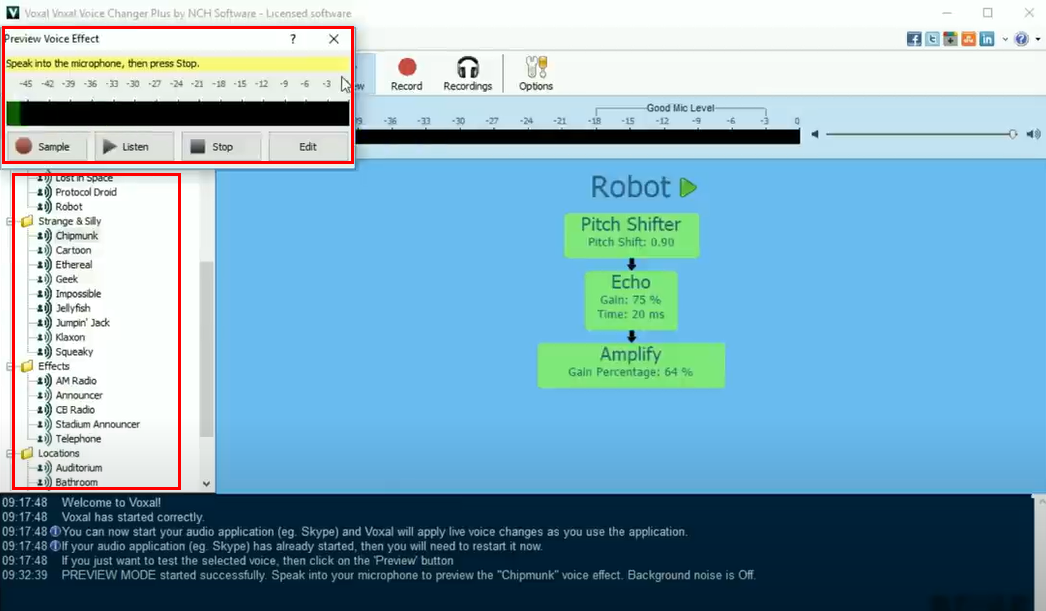Click the voice icon beside AM Radio
This screenshot has width=1046, height=611.
[44, 381]
